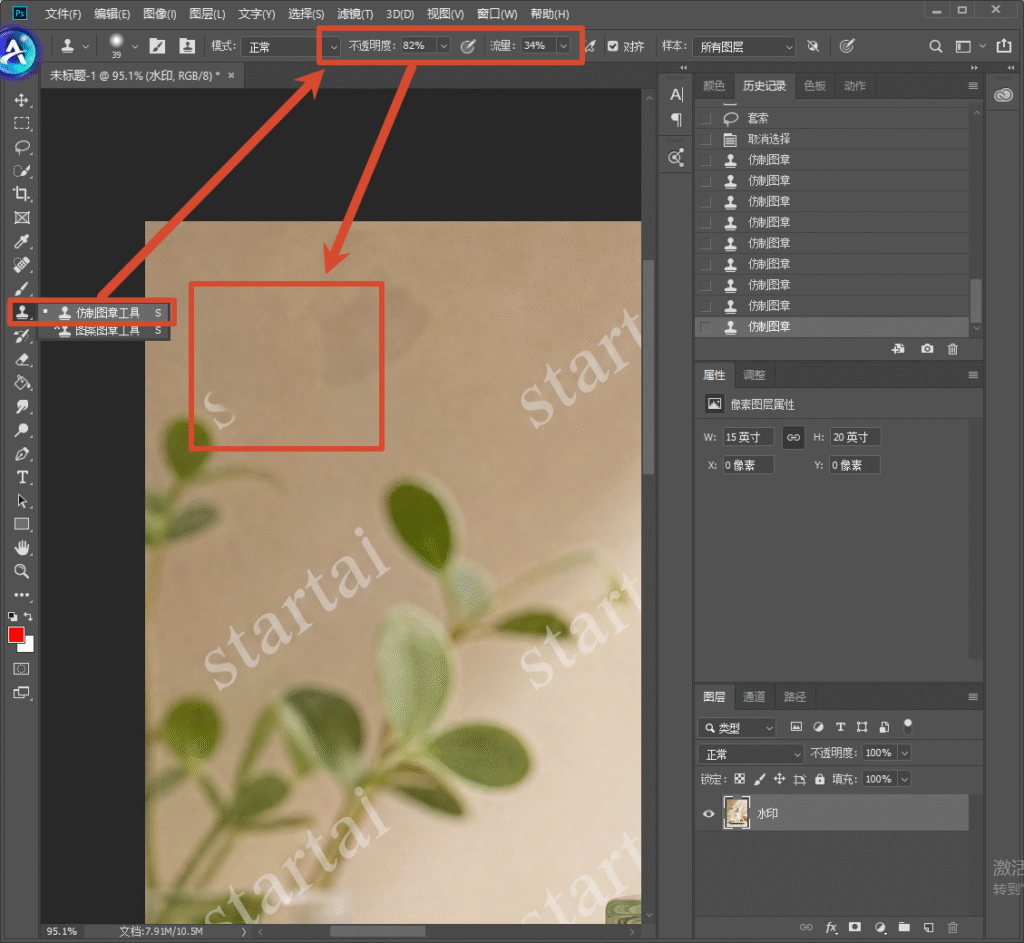Toggle lock transparent pixels
Screen dimensions: 1024x943
point(739,779)
